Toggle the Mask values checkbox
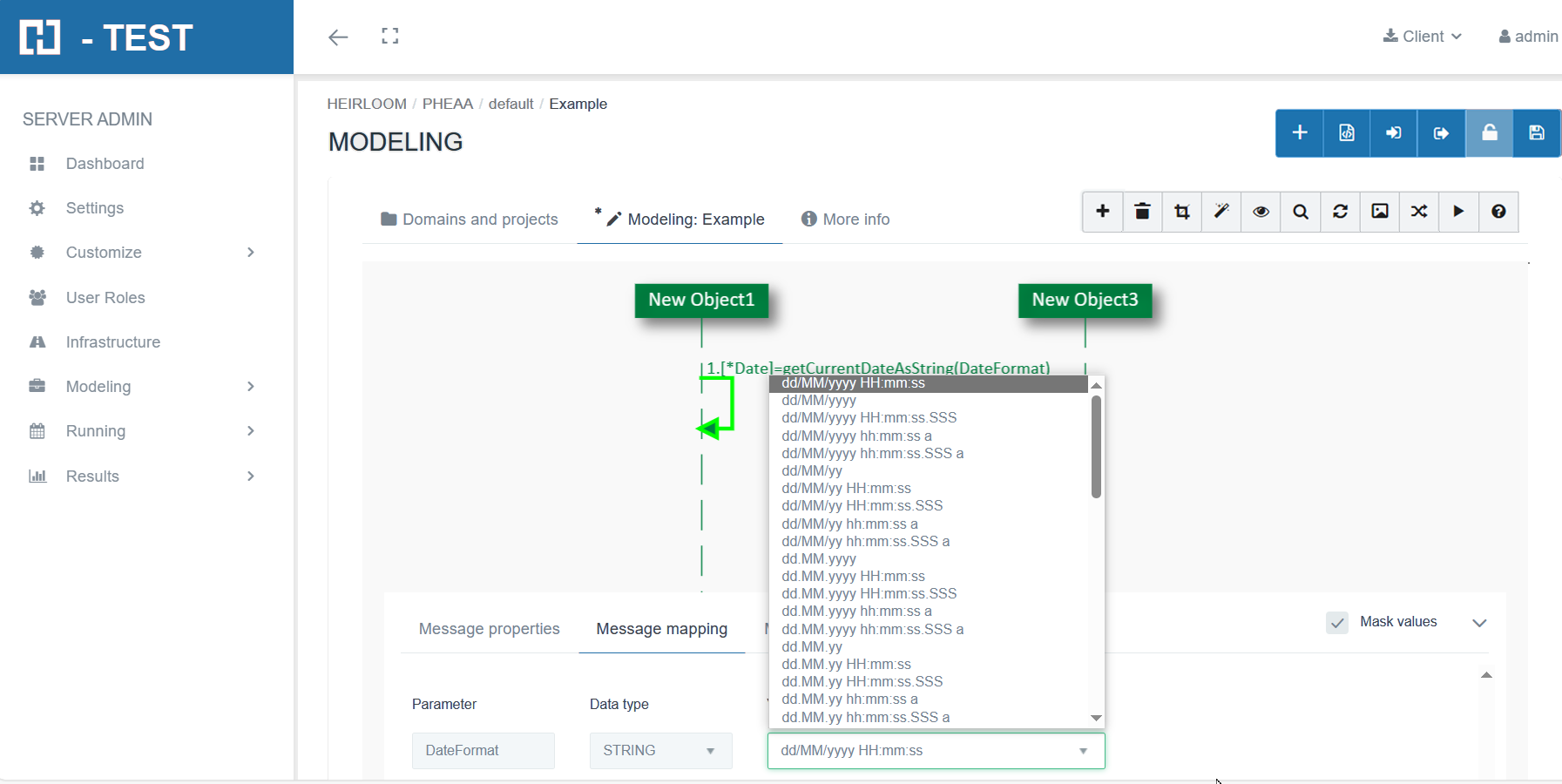Viewport: 1562px width, 784px height. point(1337,622)
